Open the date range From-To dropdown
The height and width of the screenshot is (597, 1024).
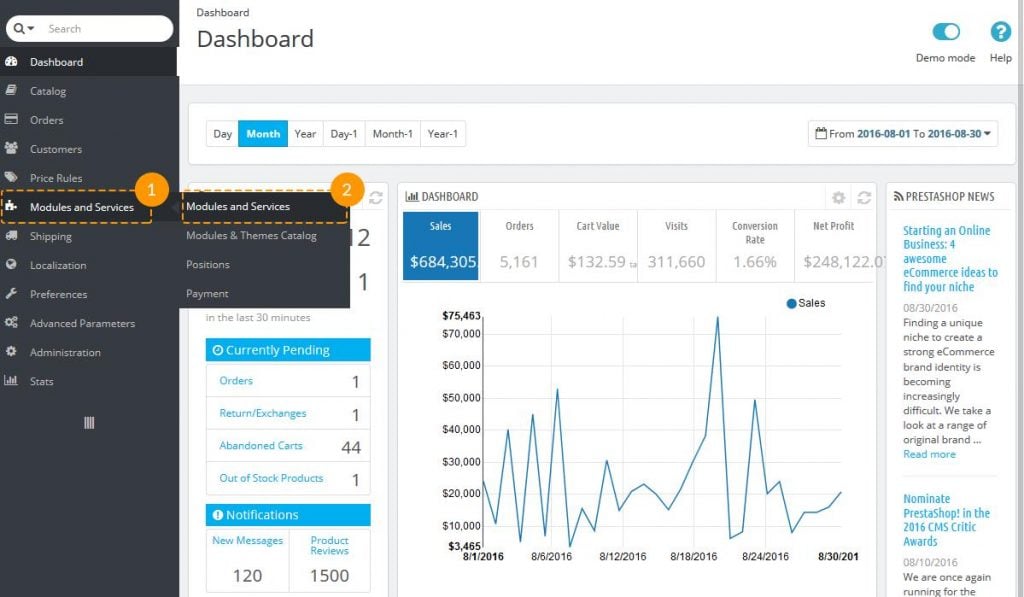pyautogui.click(x=903, y=134)
